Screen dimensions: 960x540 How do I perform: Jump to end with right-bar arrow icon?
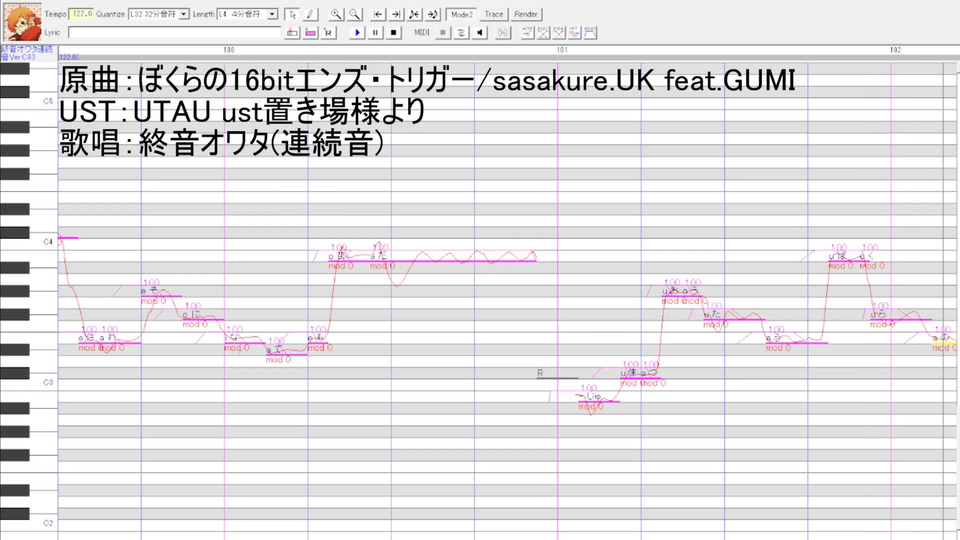pyautogui.click(x=396, y=14)
